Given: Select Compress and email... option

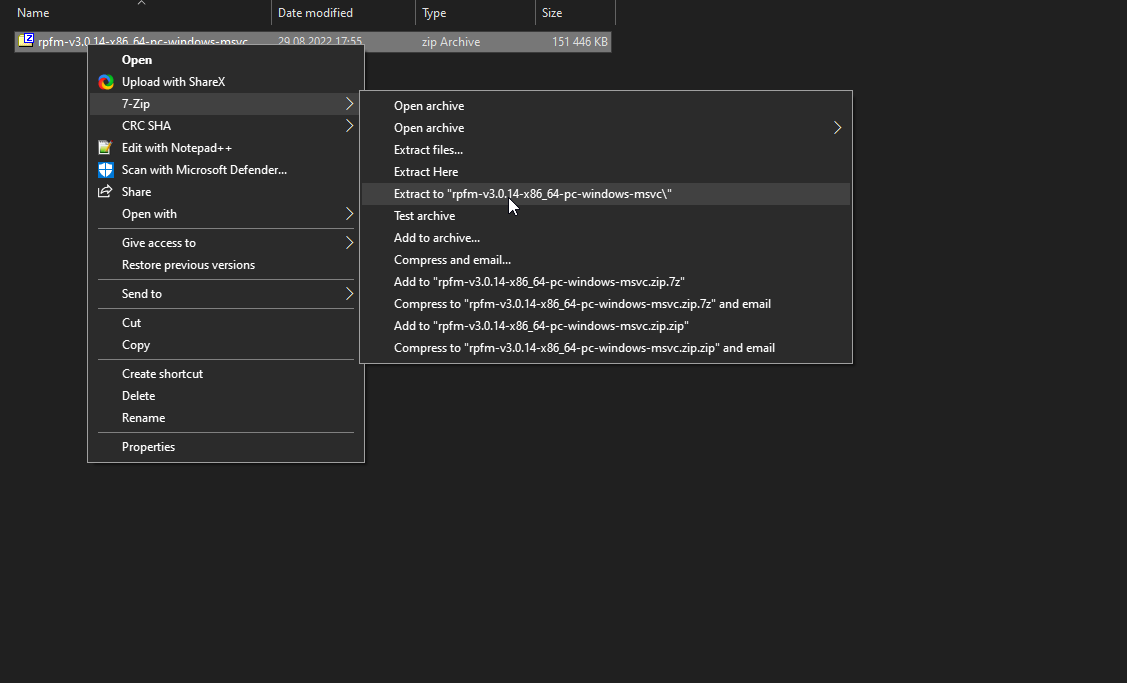Looking at the screenshot, I should coord(606,260).
